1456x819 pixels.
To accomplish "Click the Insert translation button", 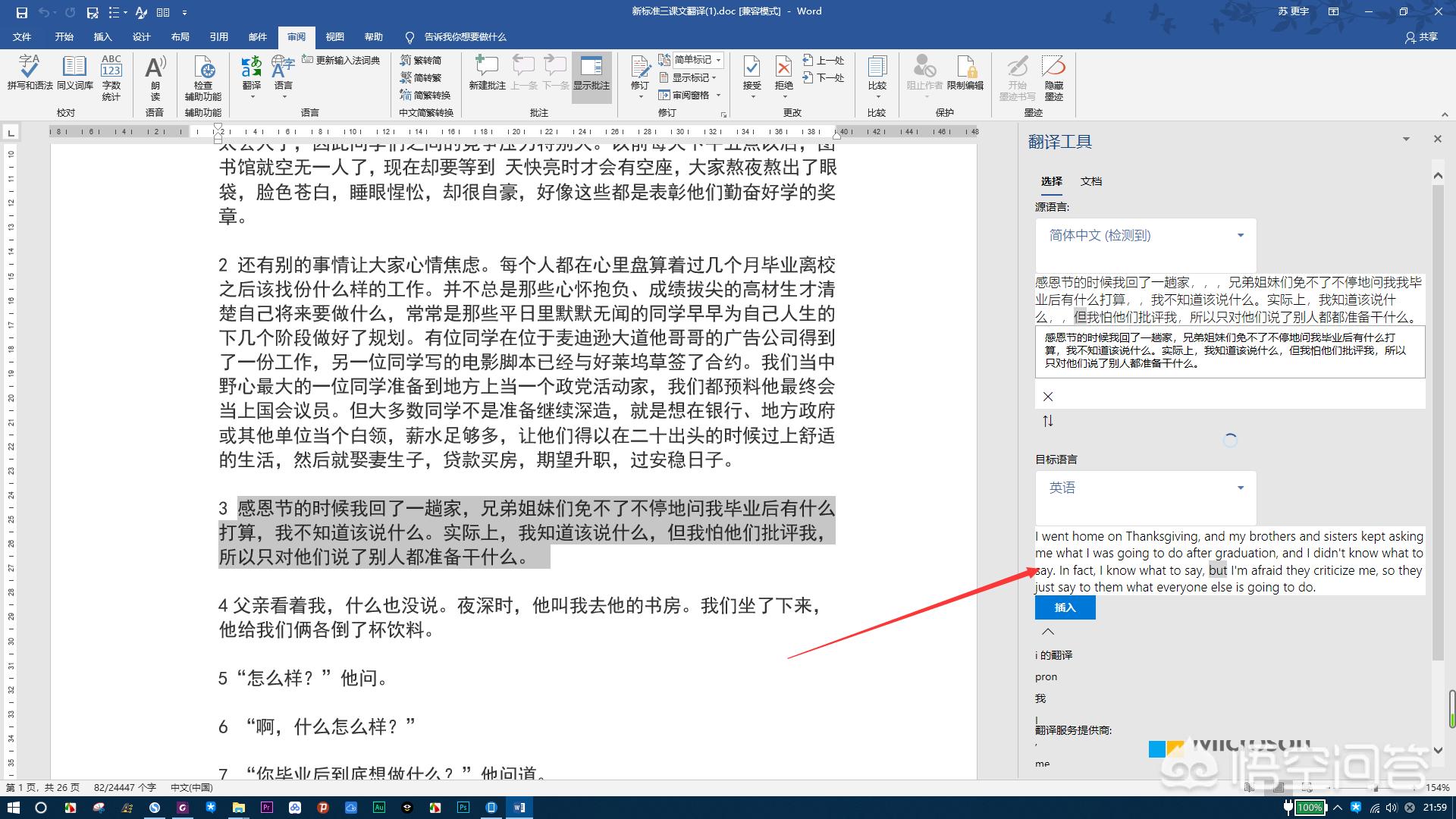I will pos(1065,607).
